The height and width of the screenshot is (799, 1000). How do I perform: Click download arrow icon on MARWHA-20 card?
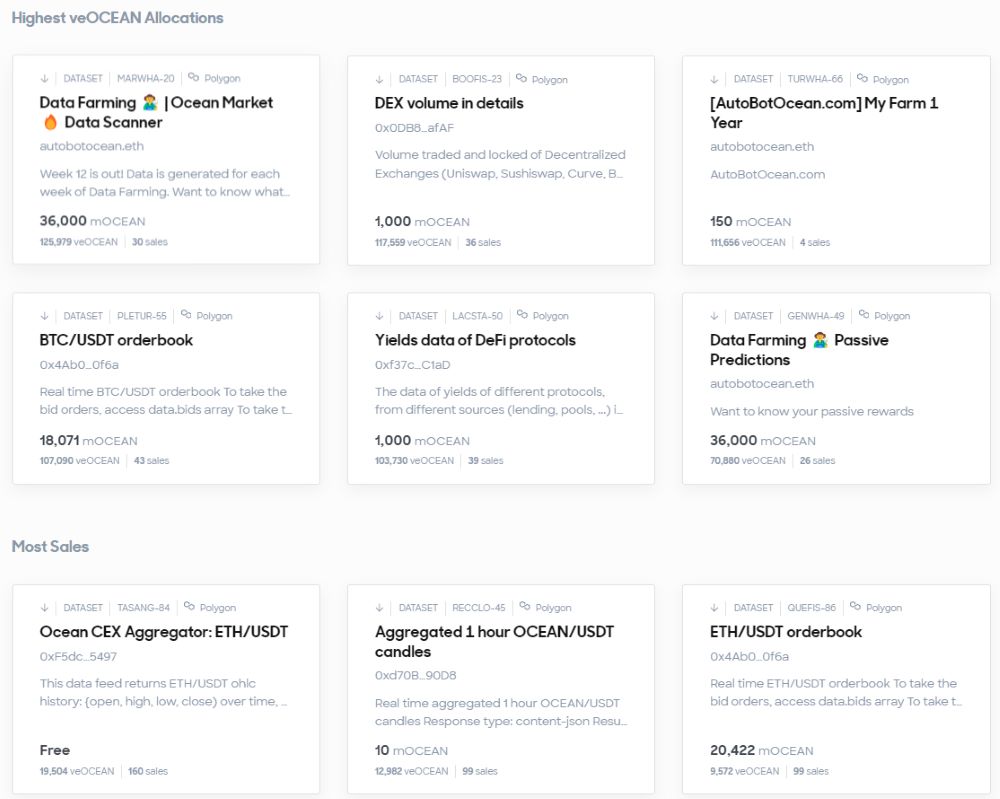pos(44,78)
